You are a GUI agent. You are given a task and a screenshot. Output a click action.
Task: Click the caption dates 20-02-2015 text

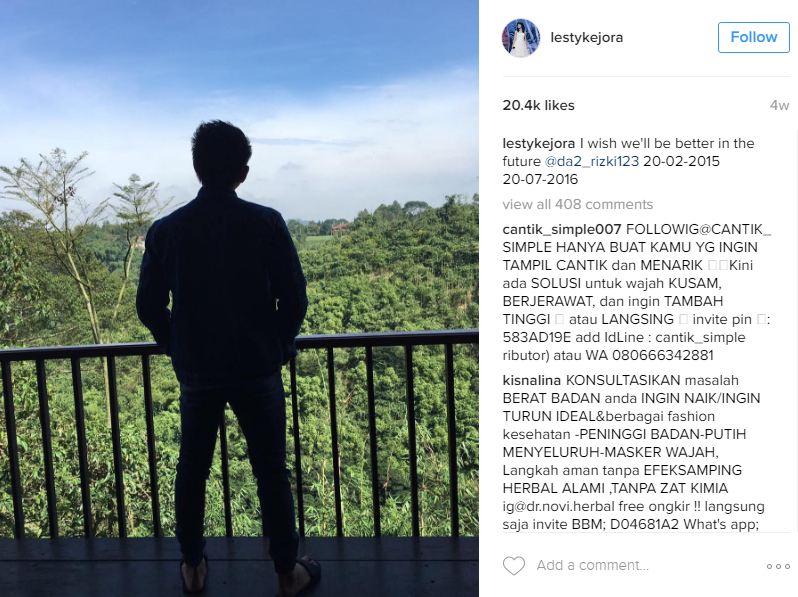(681, 161)
